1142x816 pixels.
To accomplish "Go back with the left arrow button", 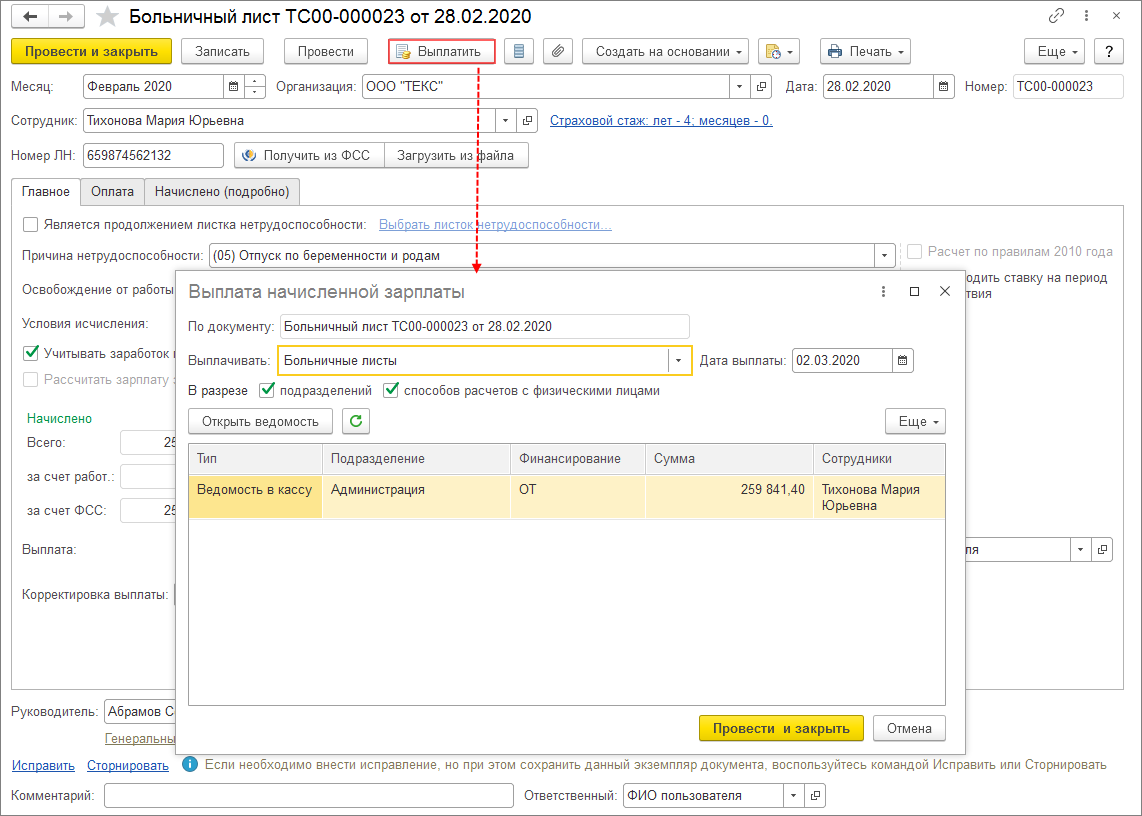I will click(30, 16).
